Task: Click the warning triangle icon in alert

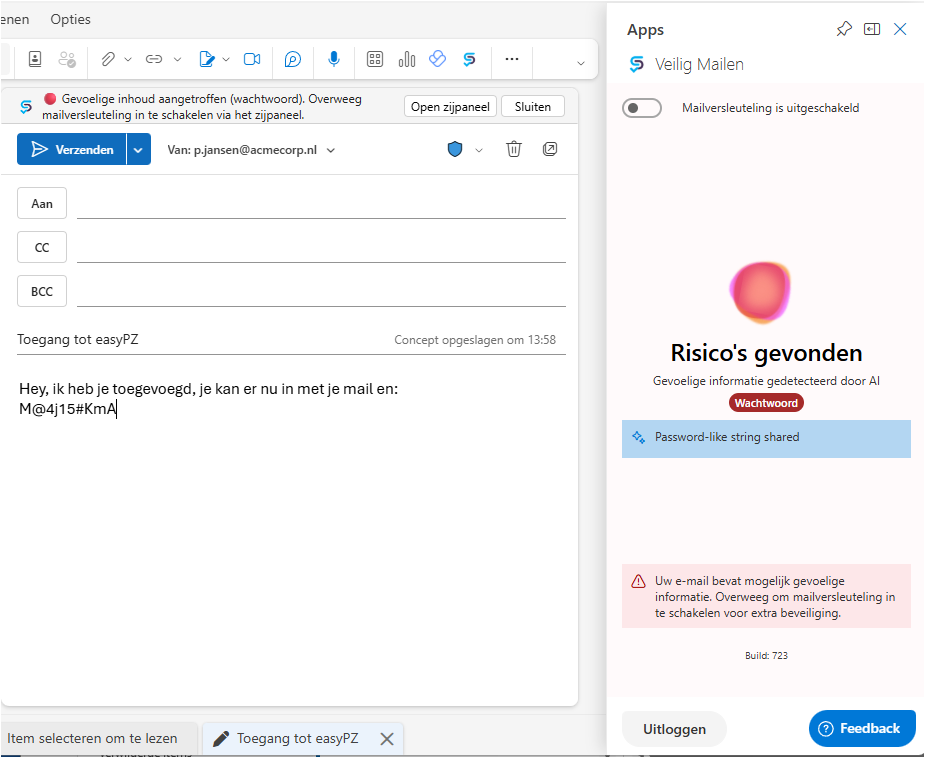Action: 638,582
